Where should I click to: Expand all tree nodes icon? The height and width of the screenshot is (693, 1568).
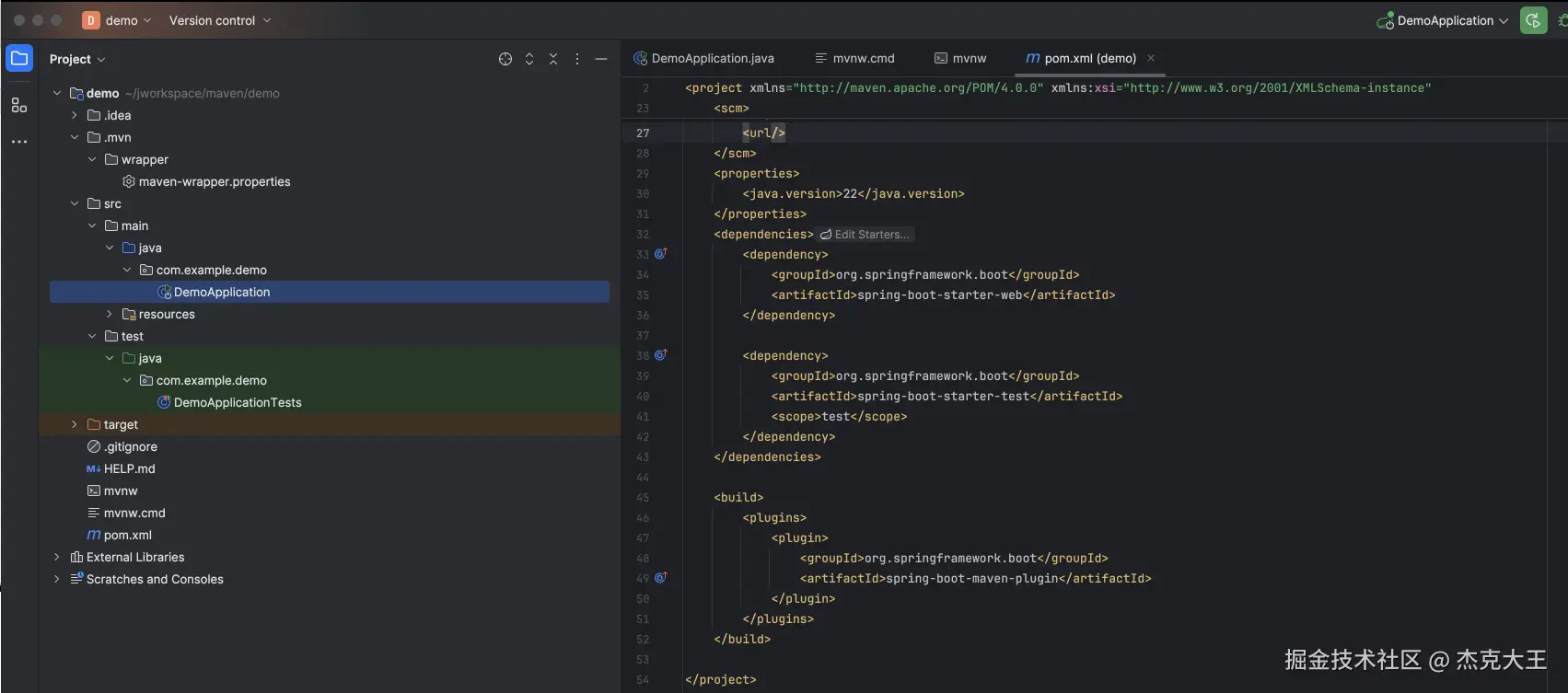pos(529,59)
